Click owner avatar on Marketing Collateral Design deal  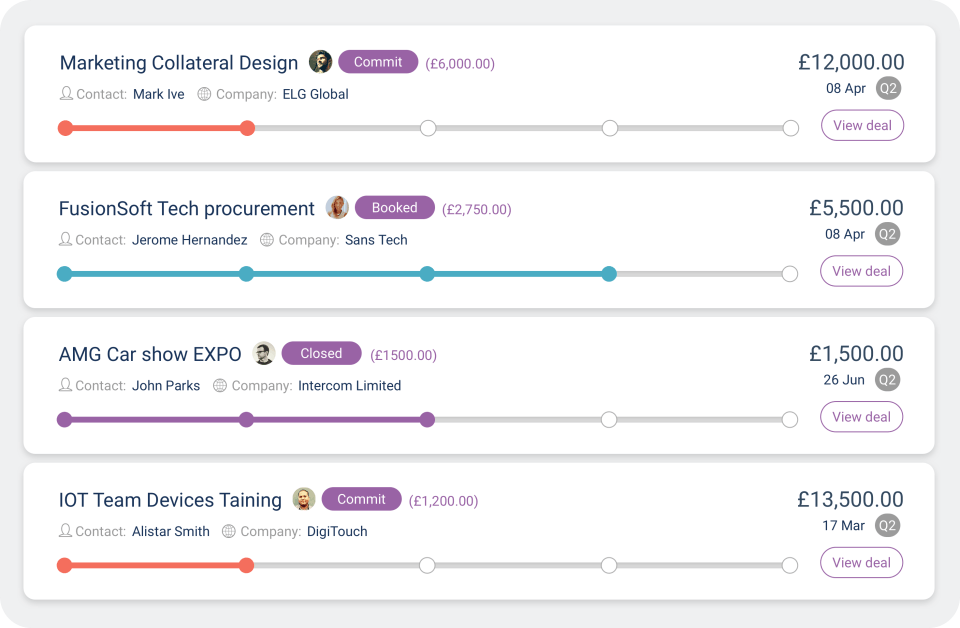click(320, 62)
